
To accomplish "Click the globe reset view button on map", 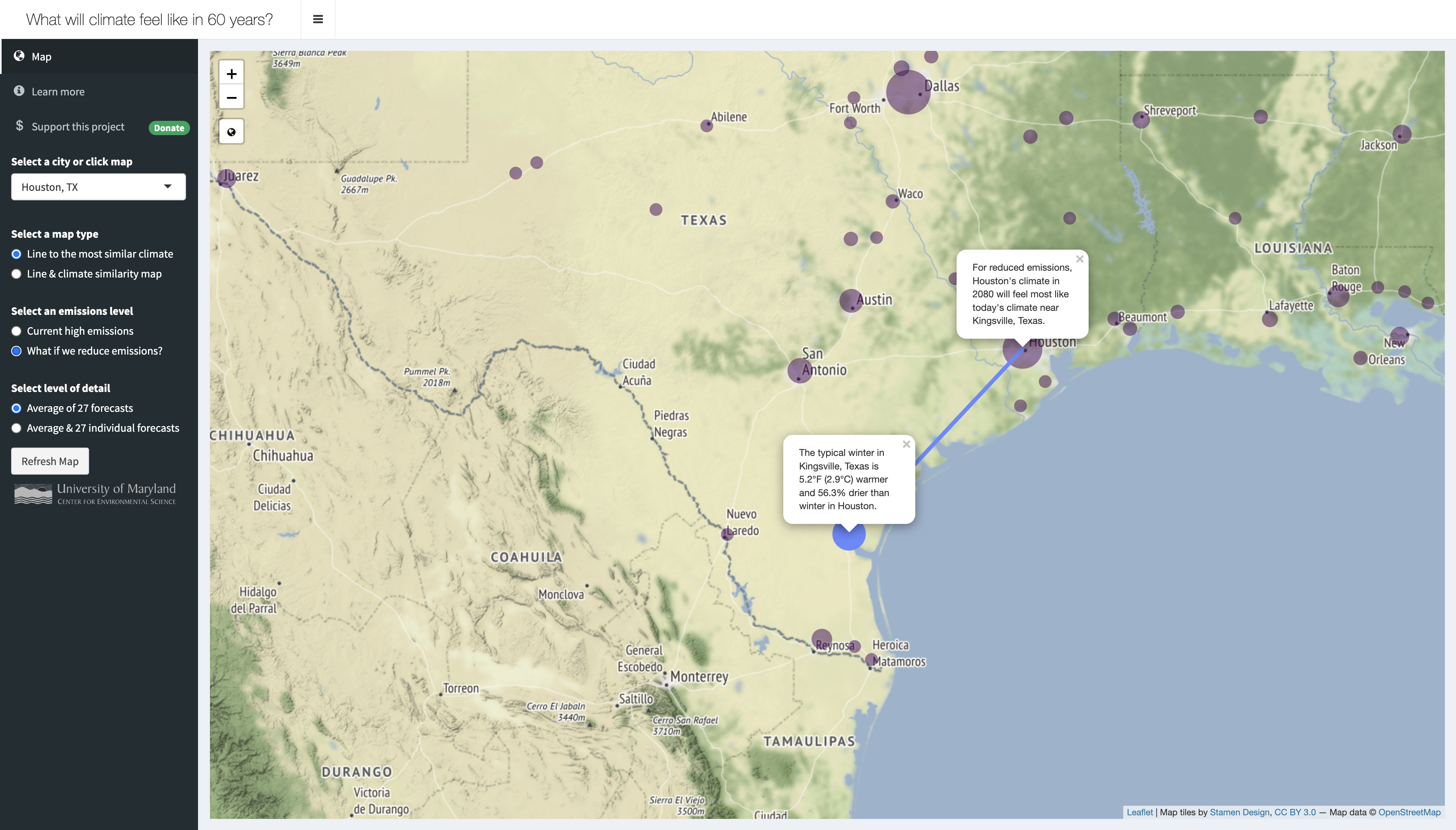I will coord(231,132).
